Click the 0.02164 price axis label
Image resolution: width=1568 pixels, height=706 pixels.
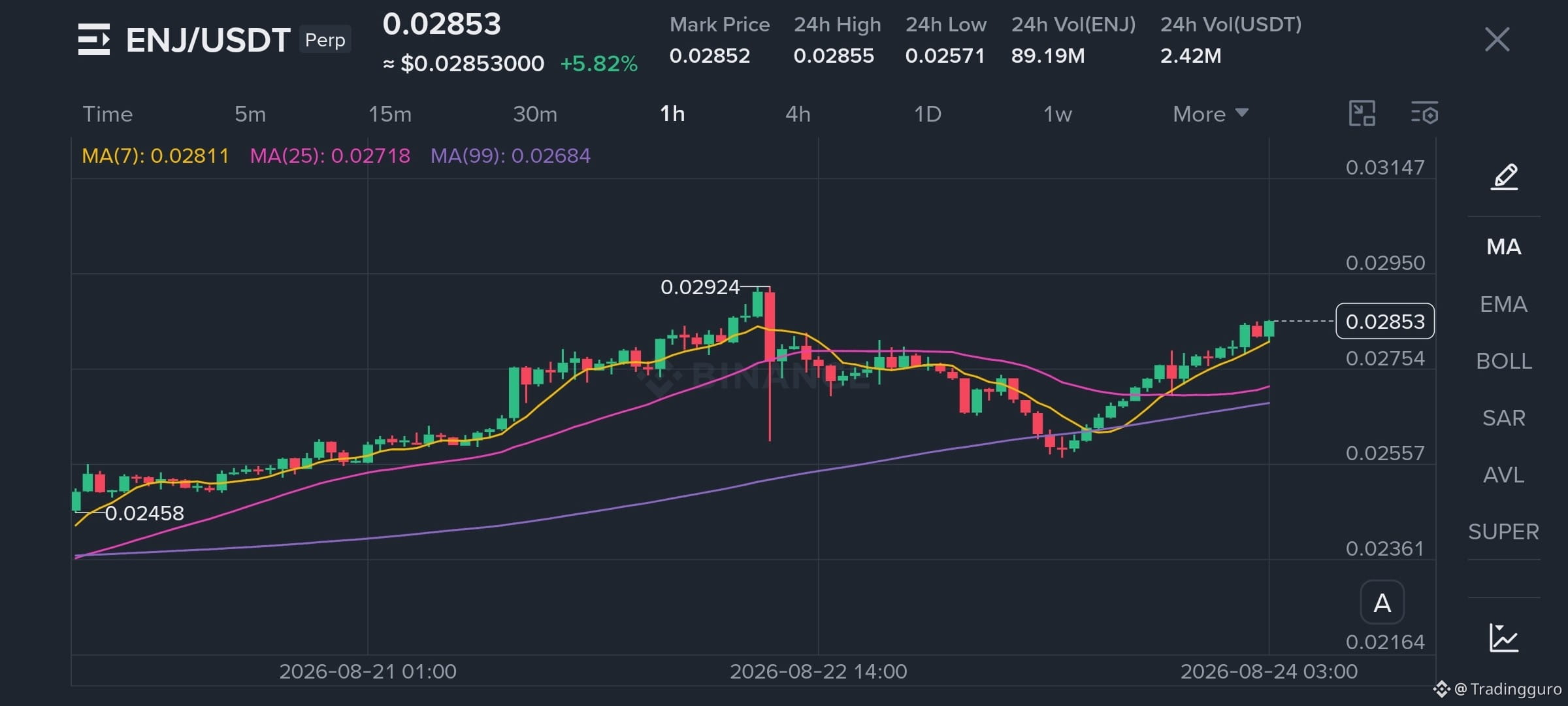tap(1385, 642)
